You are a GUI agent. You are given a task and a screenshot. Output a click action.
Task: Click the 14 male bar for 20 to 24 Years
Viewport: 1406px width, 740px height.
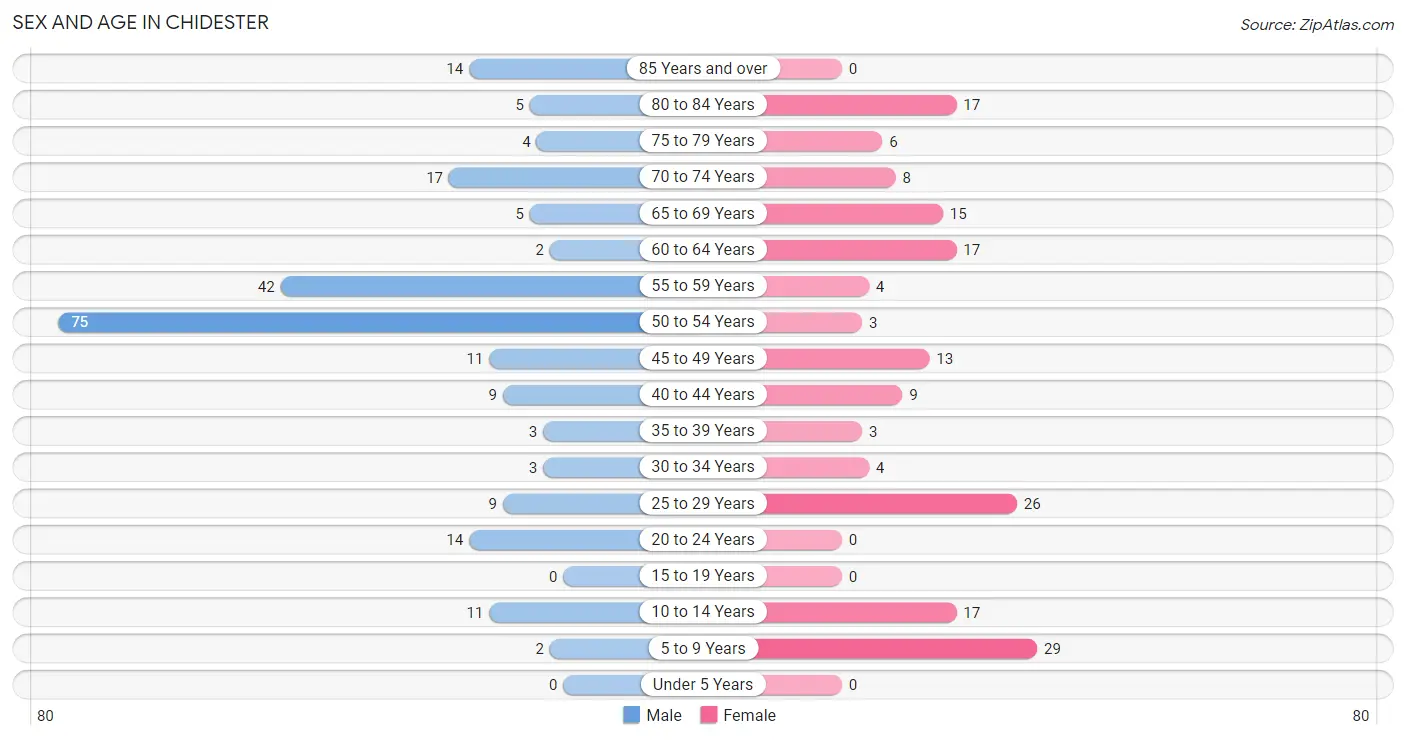click(555, 540)
